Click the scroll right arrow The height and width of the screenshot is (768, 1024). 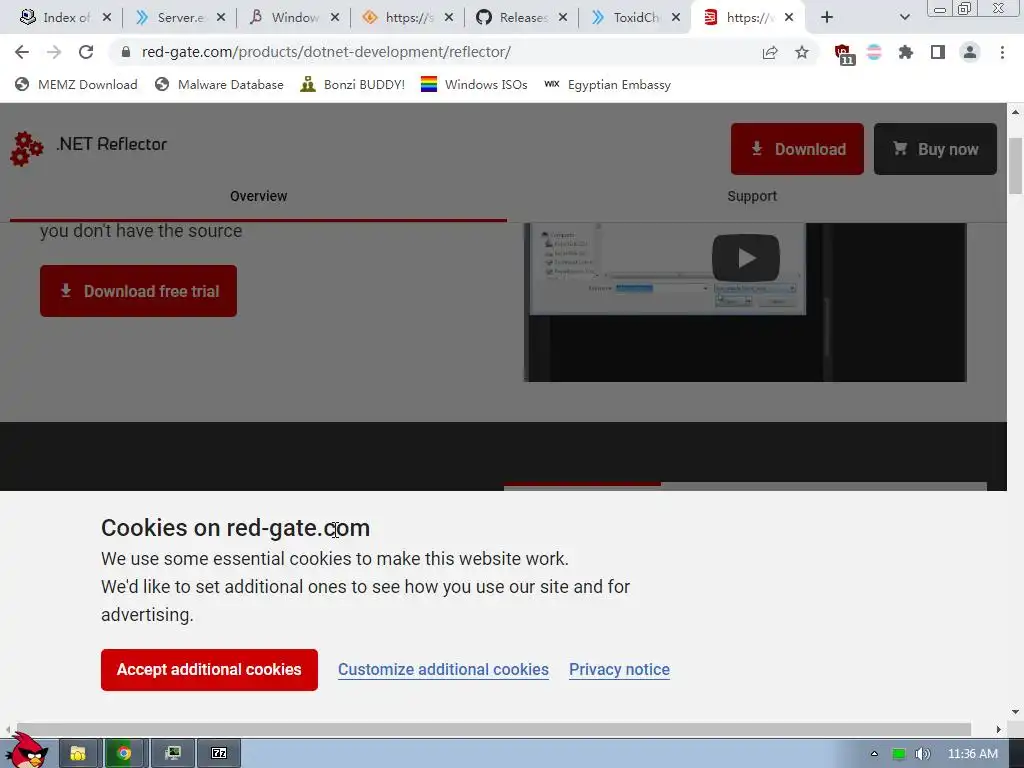tap(999, 729)
